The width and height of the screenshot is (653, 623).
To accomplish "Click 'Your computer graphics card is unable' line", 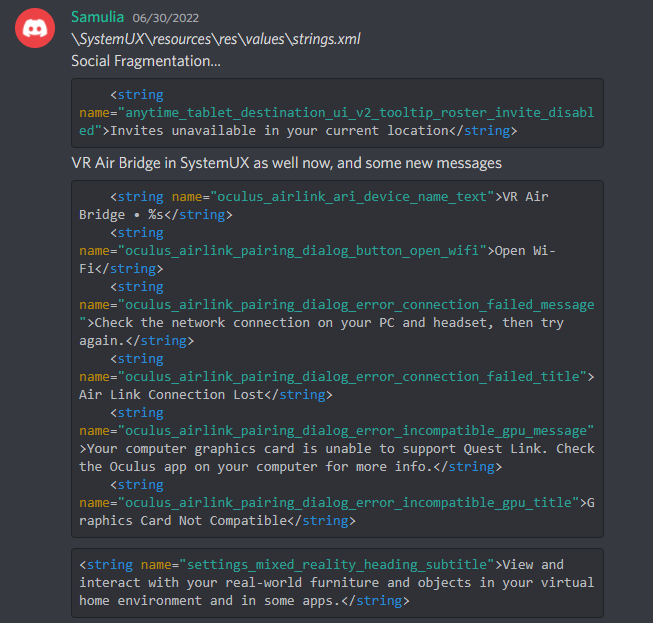I will [x=337, y=449].
